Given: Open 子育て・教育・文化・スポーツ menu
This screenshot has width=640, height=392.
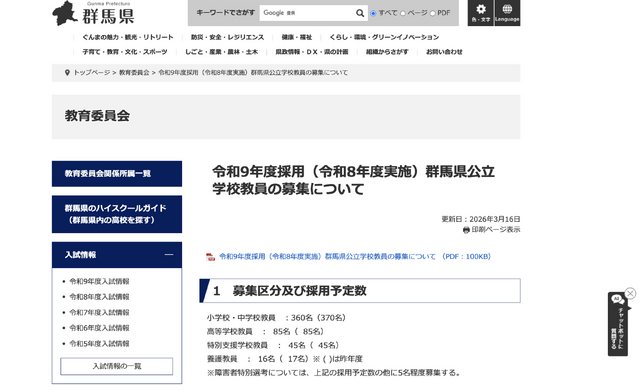Looking at the screenshot, I should pyautogui.click(x=125, y=52).
